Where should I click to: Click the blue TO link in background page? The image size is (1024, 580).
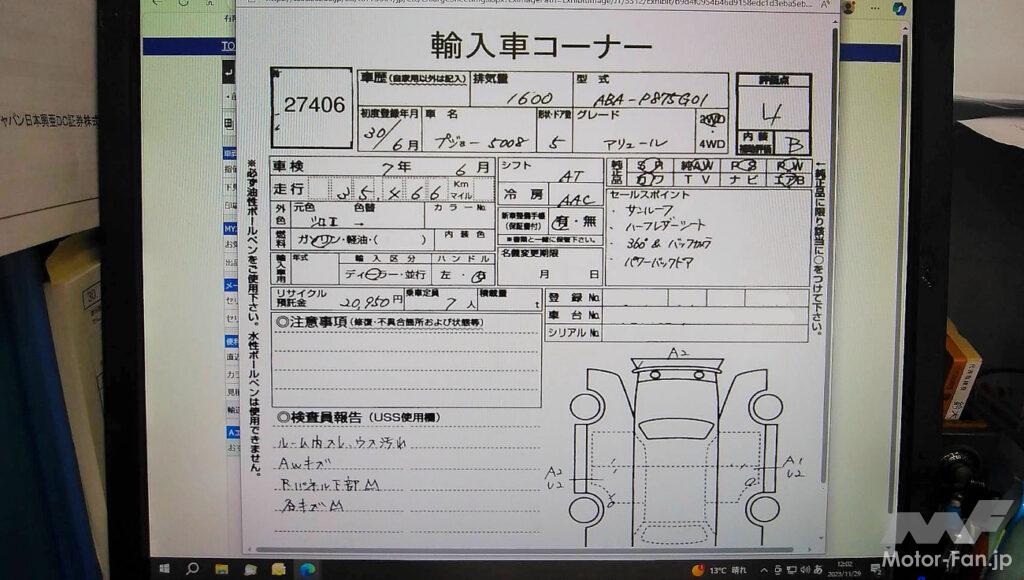point(228,46)
